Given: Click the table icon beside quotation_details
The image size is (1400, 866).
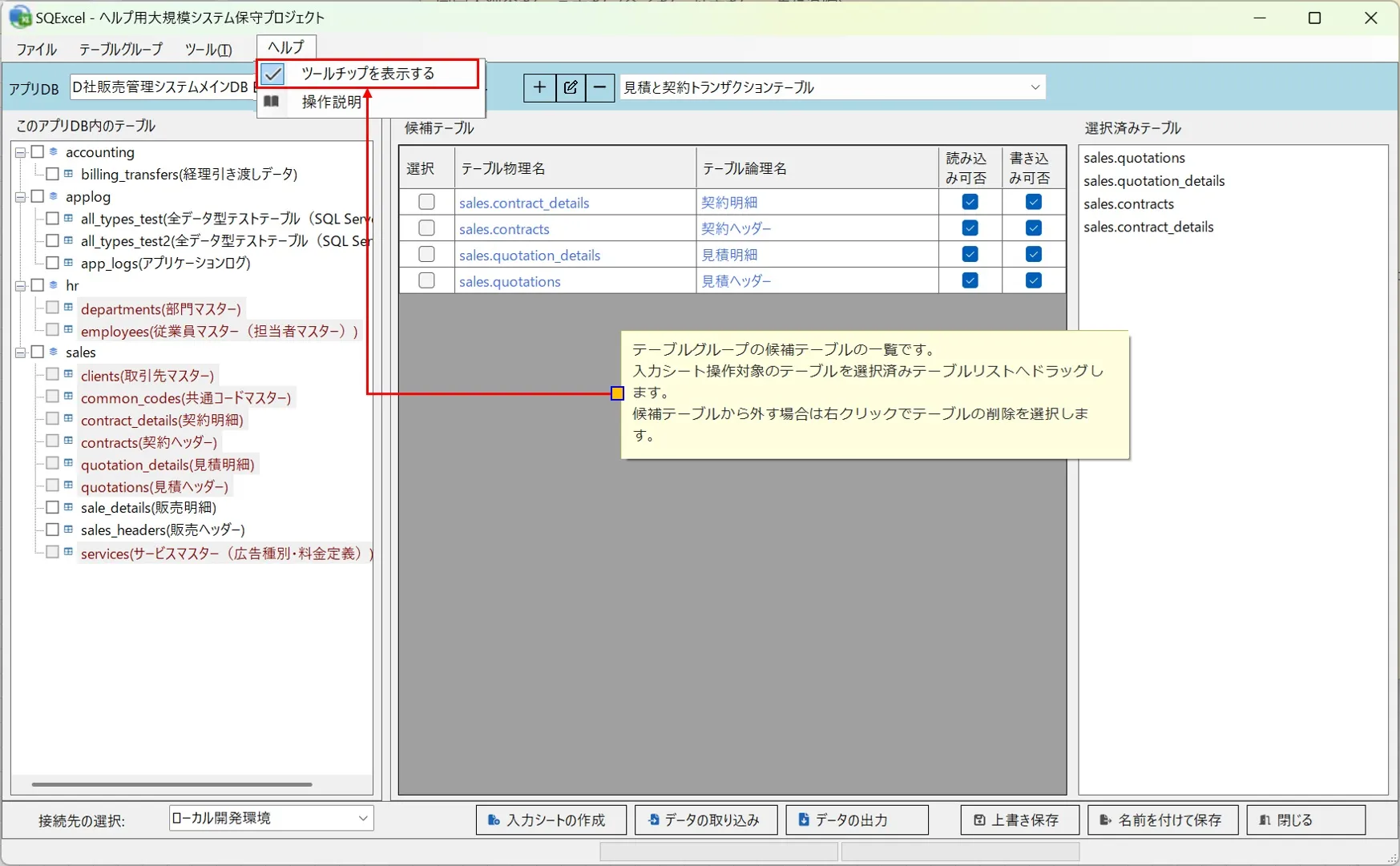Looking at the screenshot, I should tap(69, 463).
